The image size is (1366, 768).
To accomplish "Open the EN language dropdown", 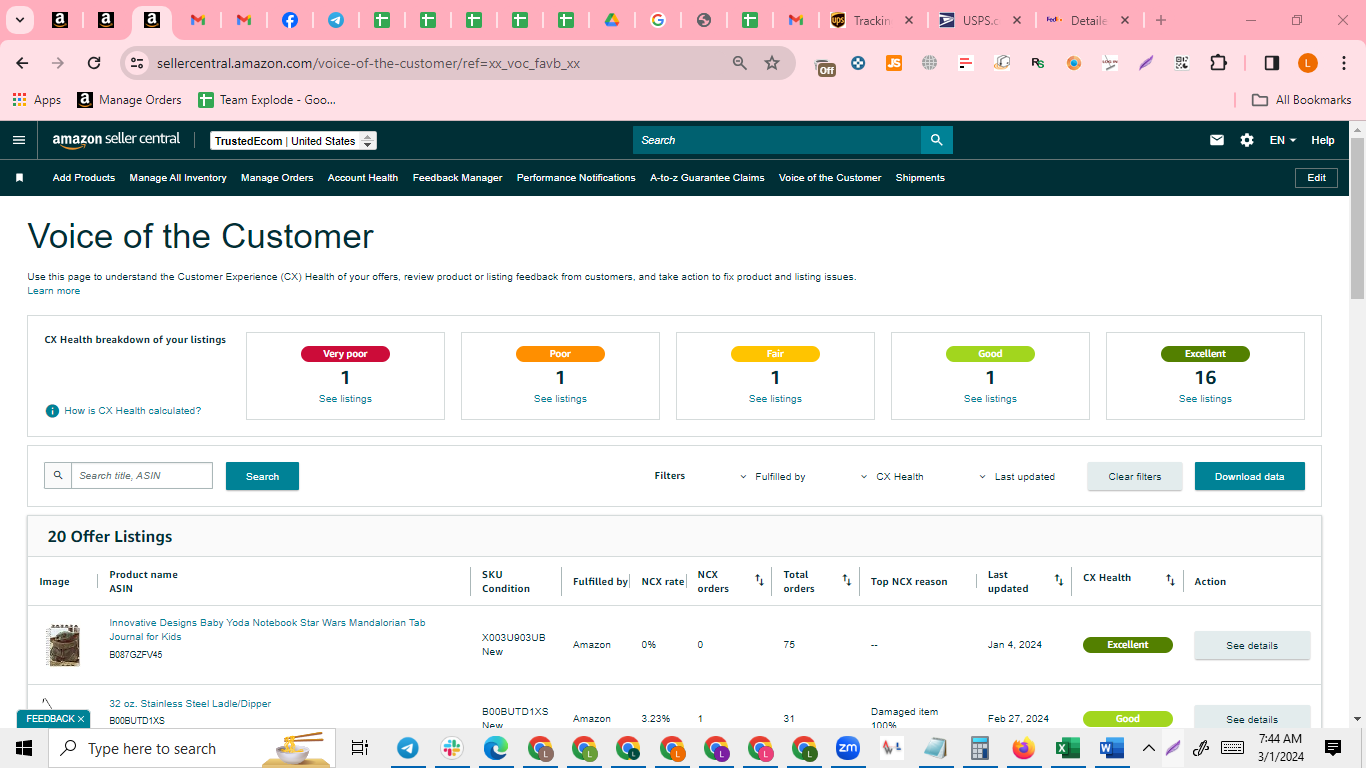I will (1283, 140).
